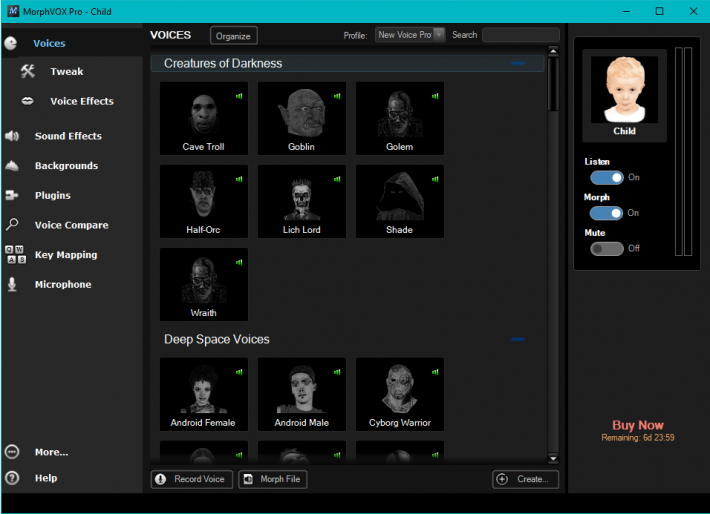This screenshot has width=710, height=514.
Task: Turn off the Listen toggle
Action: point(607,178)
